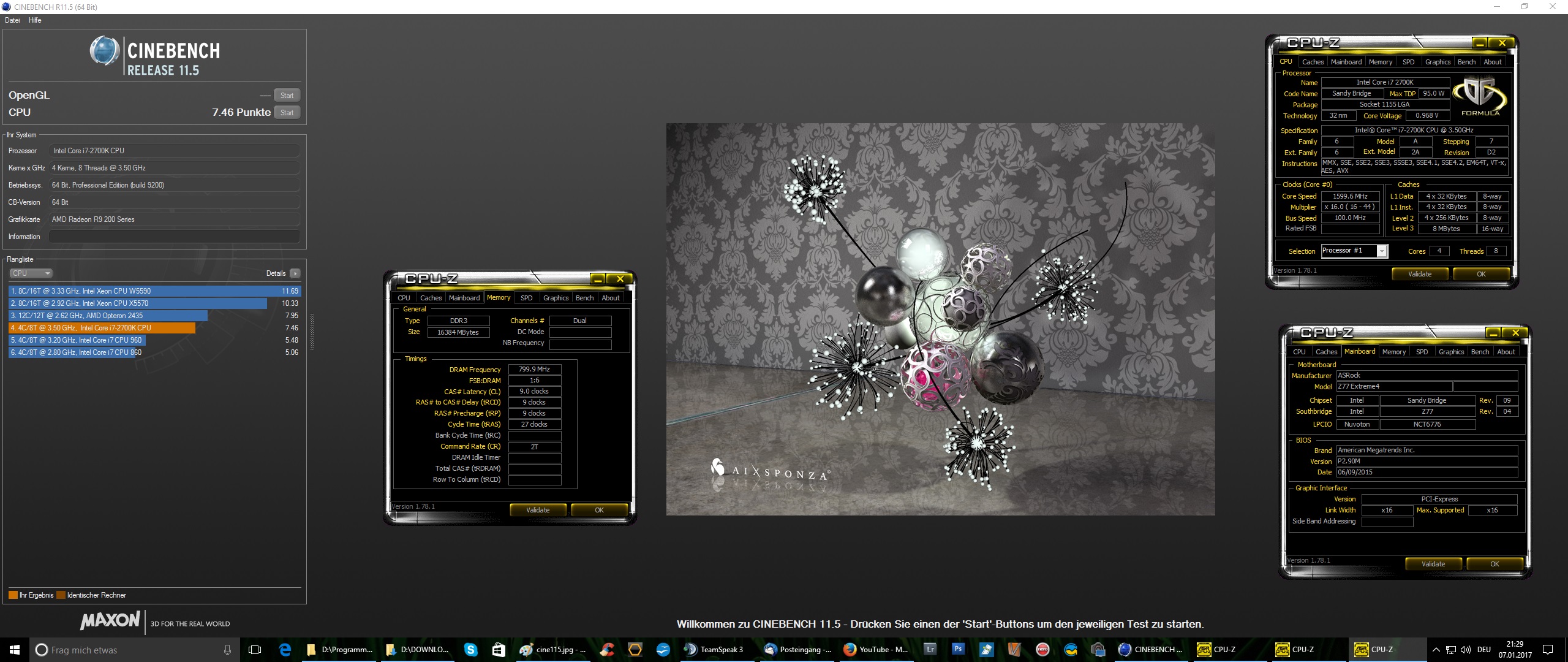Click the taskbar clock showing 21:29
The width and height of the screenshot is (1568, 662).
(1515, 650)
